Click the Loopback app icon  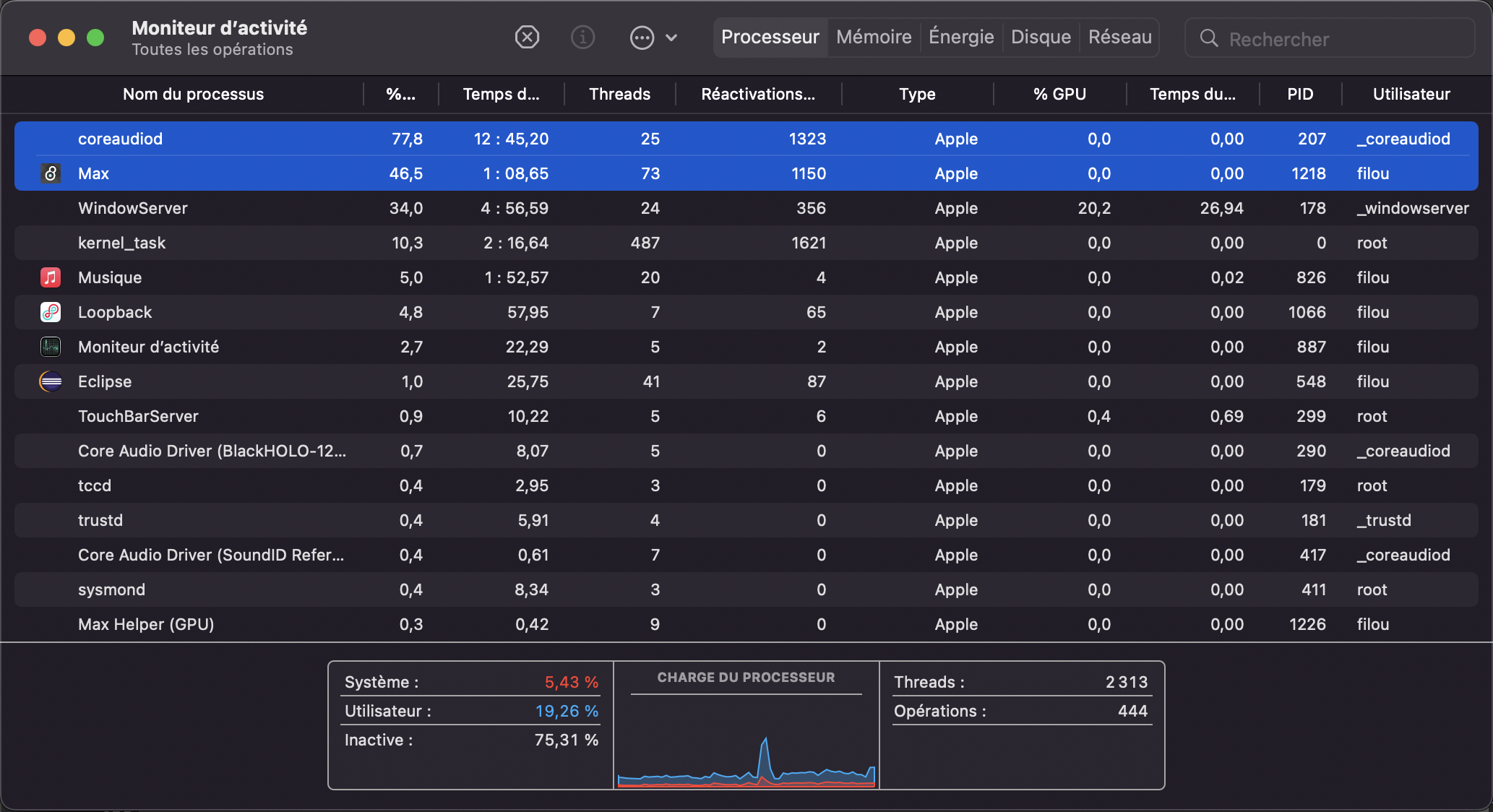click(51, 312)
